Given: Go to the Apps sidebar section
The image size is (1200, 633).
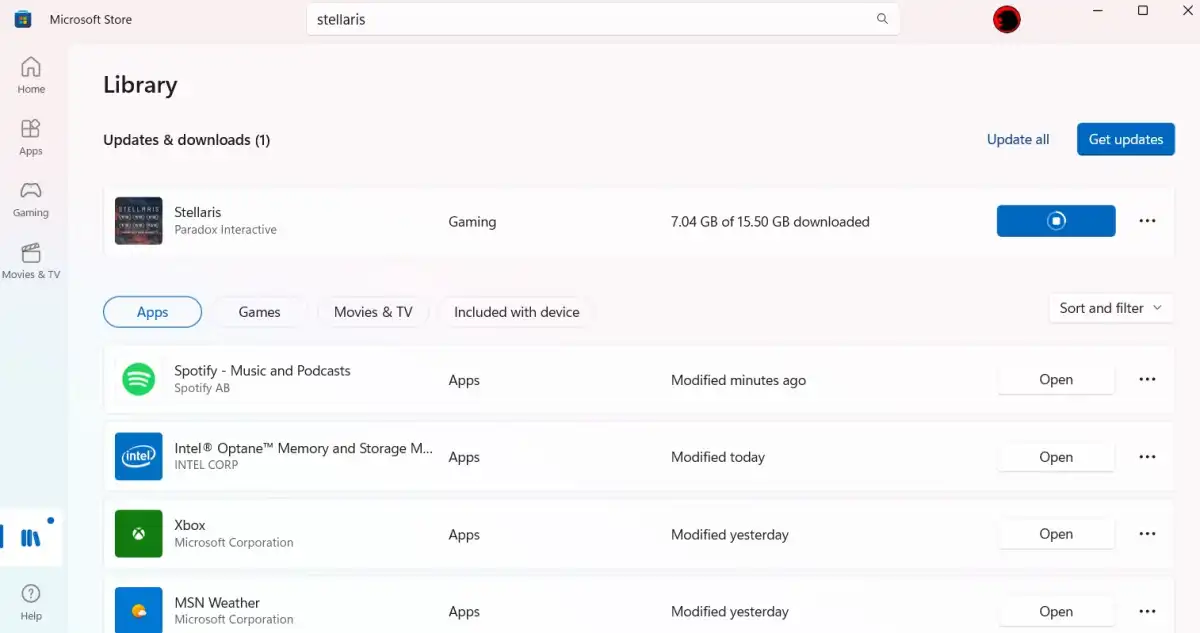Looking at the screenshot, I should (x=31, y=137).
